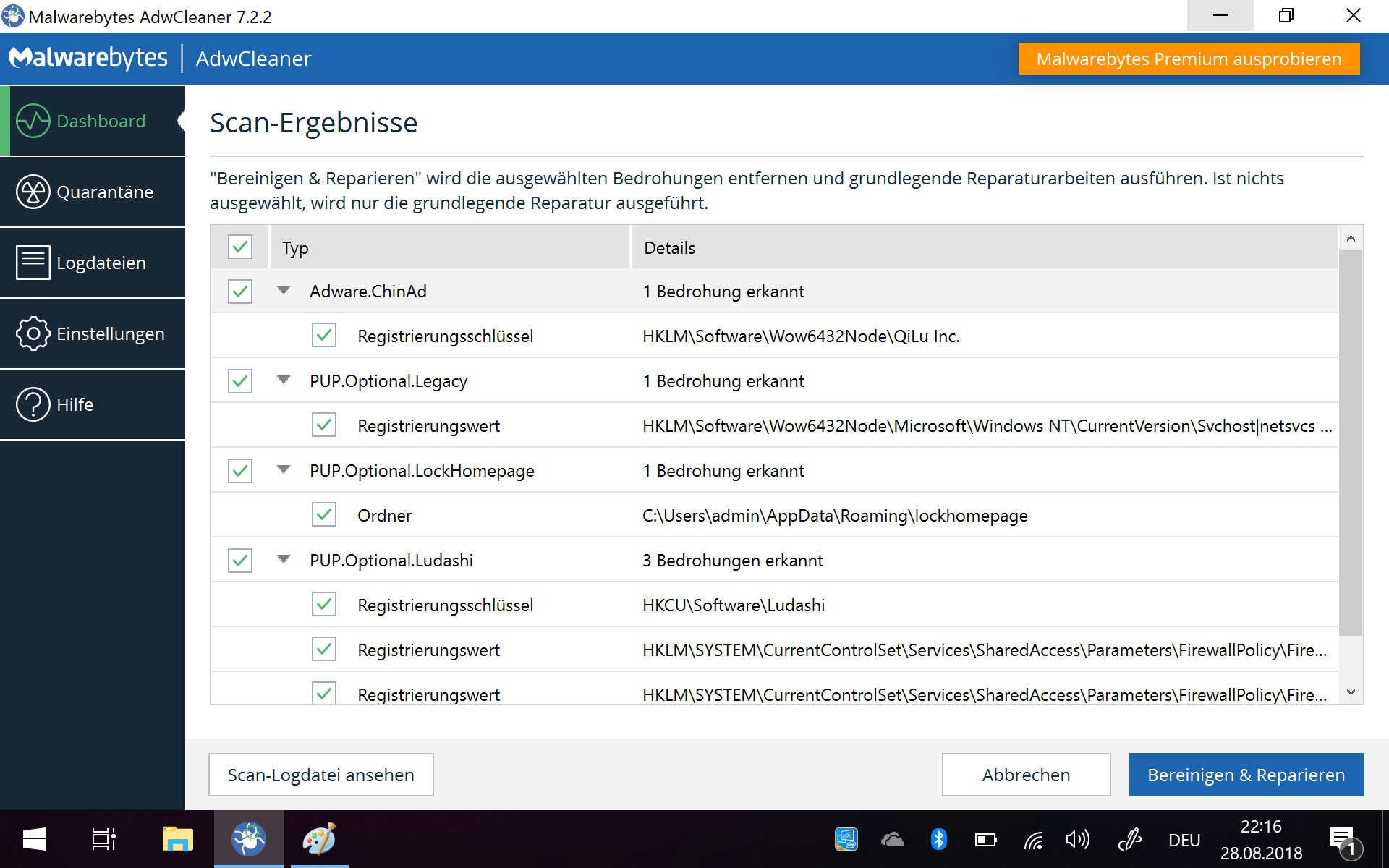Screen dimensions: 1389x868
Task: Click the Bluetooth tray icon
Action: coord(939,839)
